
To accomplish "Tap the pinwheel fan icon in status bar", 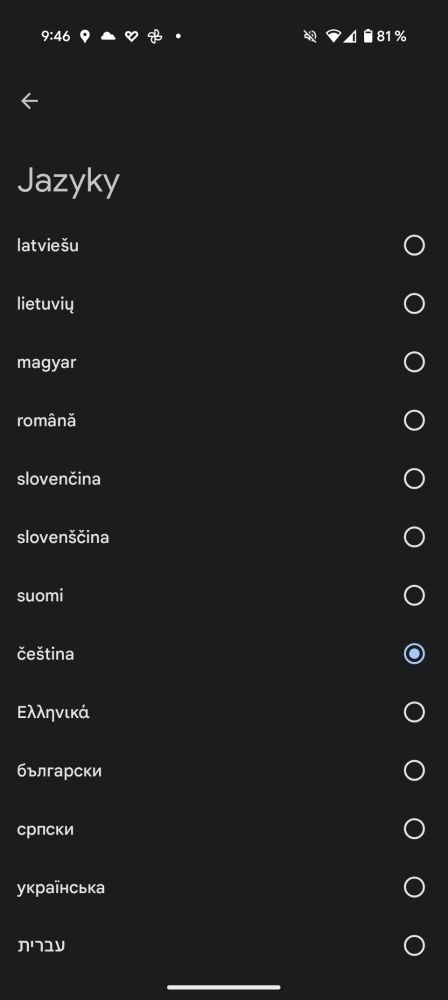I will pyautogui.click(x=155, y=36).
